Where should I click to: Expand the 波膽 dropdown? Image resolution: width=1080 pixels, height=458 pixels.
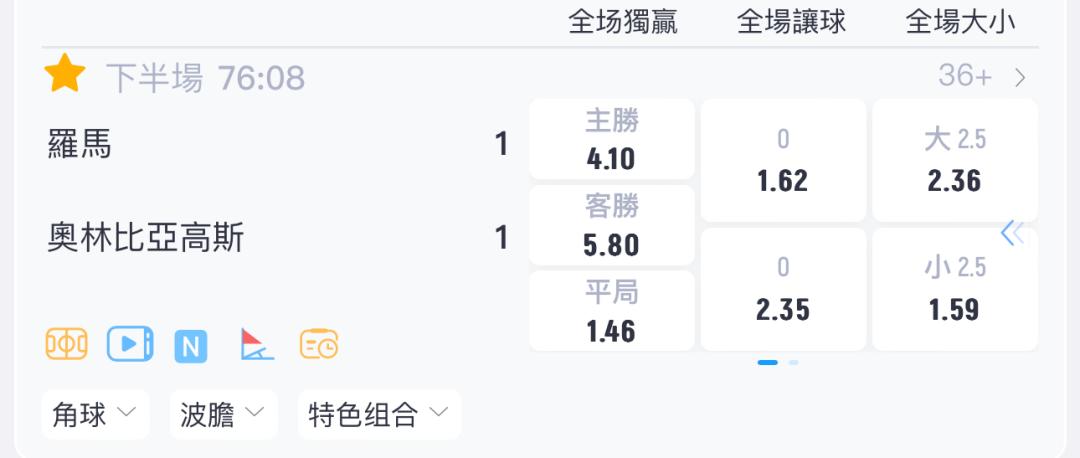click(x=223, y=415)
